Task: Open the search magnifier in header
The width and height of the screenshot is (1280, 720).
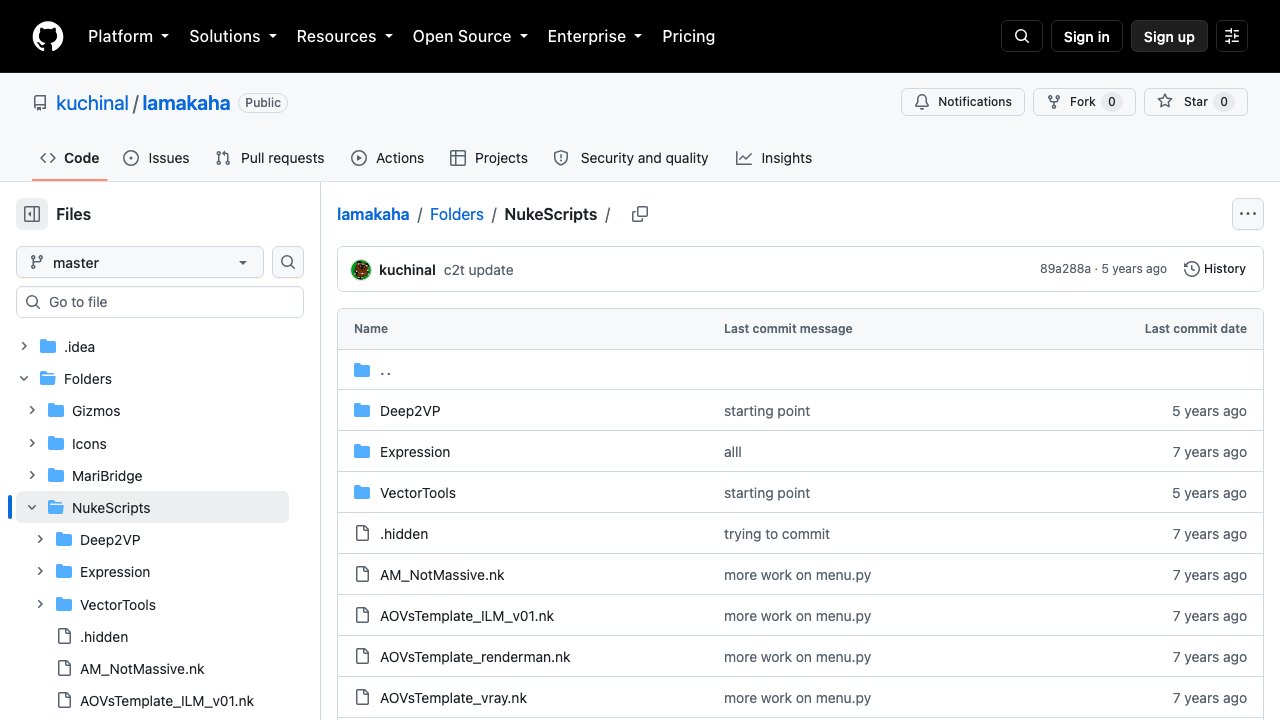Action: (1022, 37)
